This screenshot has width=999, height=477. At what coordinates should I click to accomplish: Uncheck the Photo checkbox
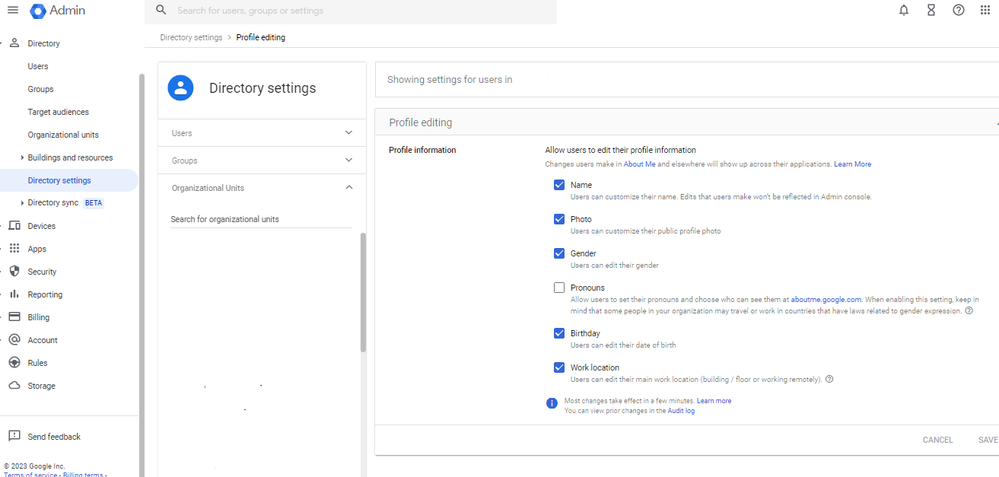click(x=559, y=219)
